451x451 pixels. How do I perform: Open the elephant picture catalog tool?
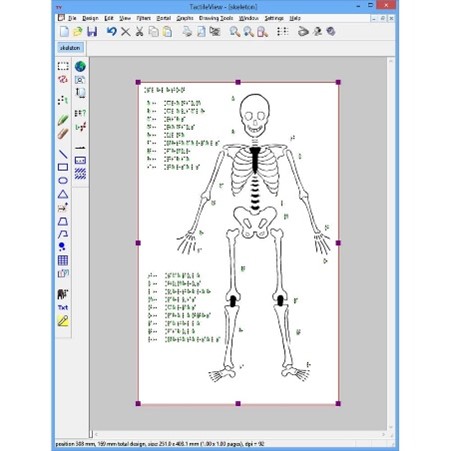click(63, 294)
